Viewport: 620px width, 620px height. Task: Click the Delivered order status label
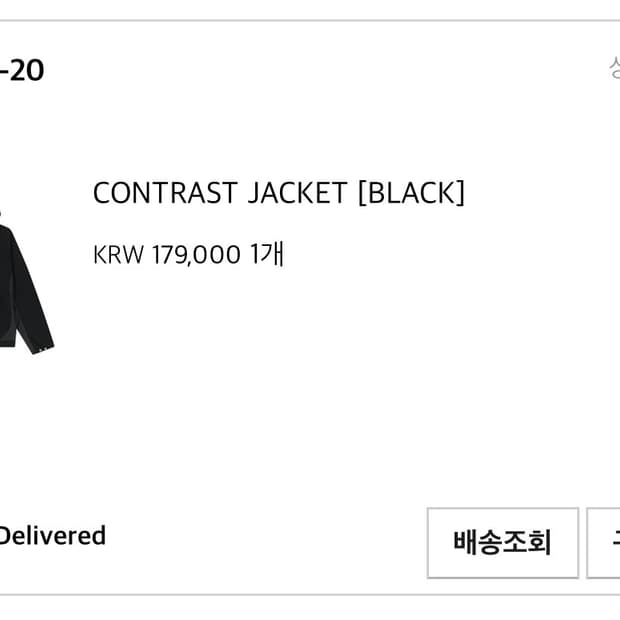[x=52, y=536]
